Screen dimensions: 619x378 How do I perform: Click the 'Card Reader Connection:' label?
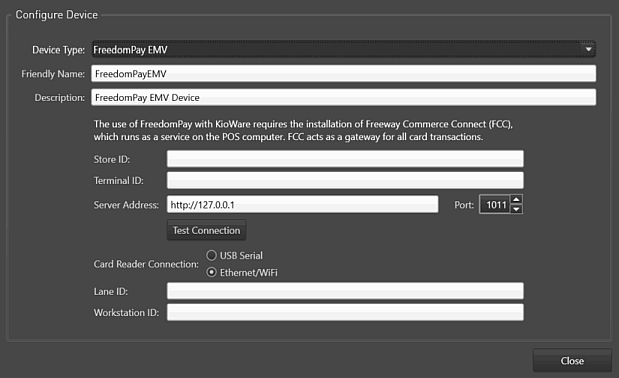point(146,264)
